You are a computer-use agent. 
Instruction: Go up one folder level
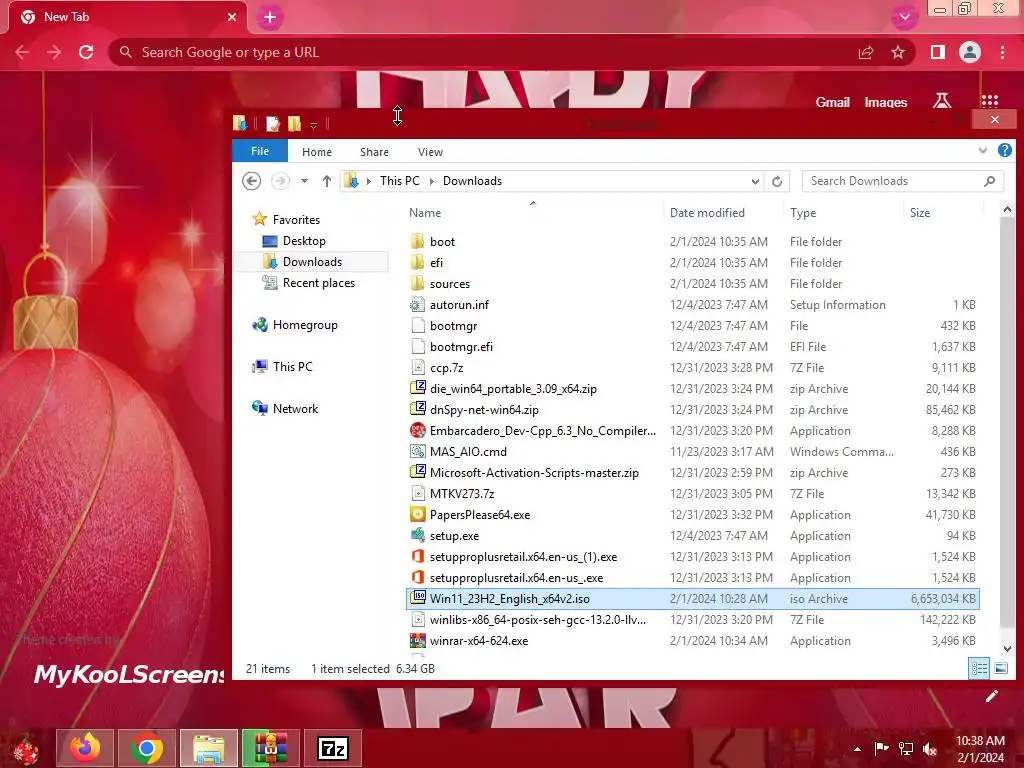click(327, 181)
